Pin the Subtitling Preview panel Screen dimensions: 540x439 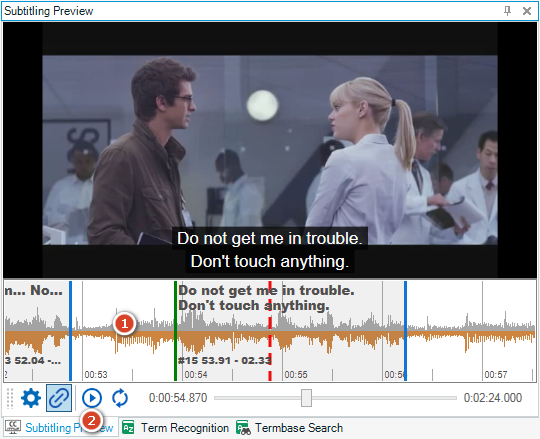tap(507, 11)
